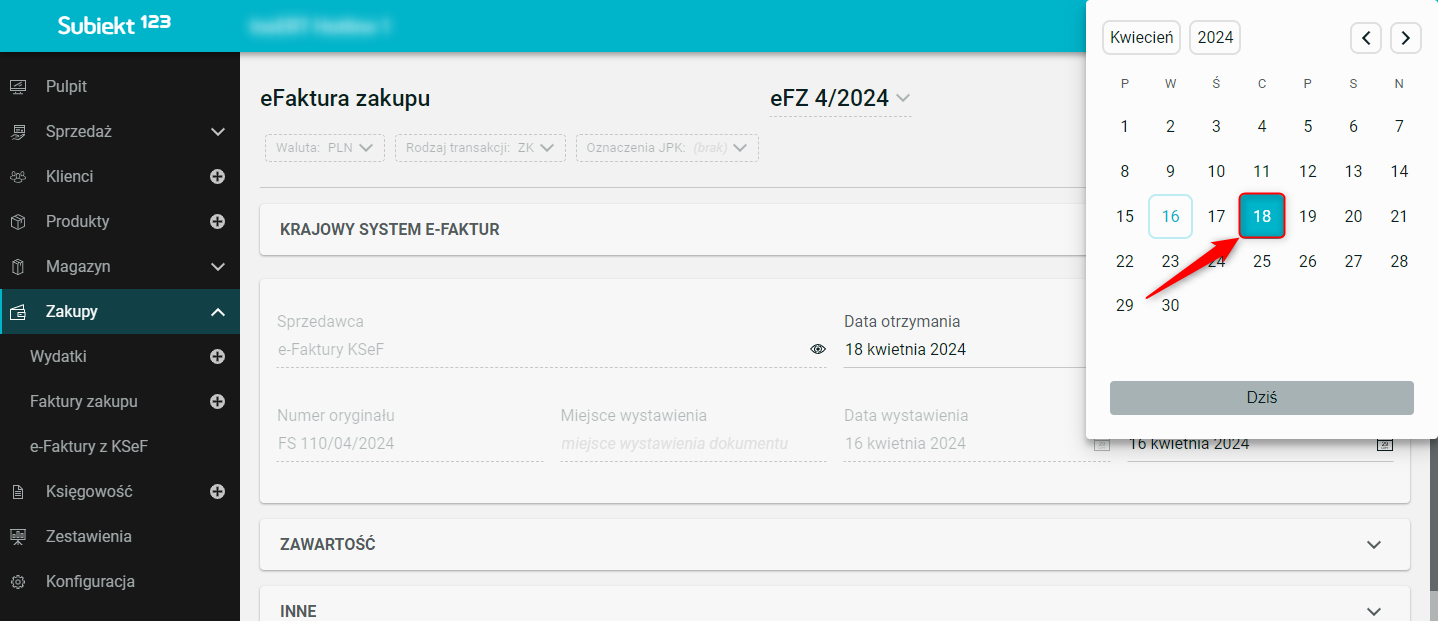Select day 12 in calendar
Screen dimensions: 1438x621
click(x=1308, y=172)
